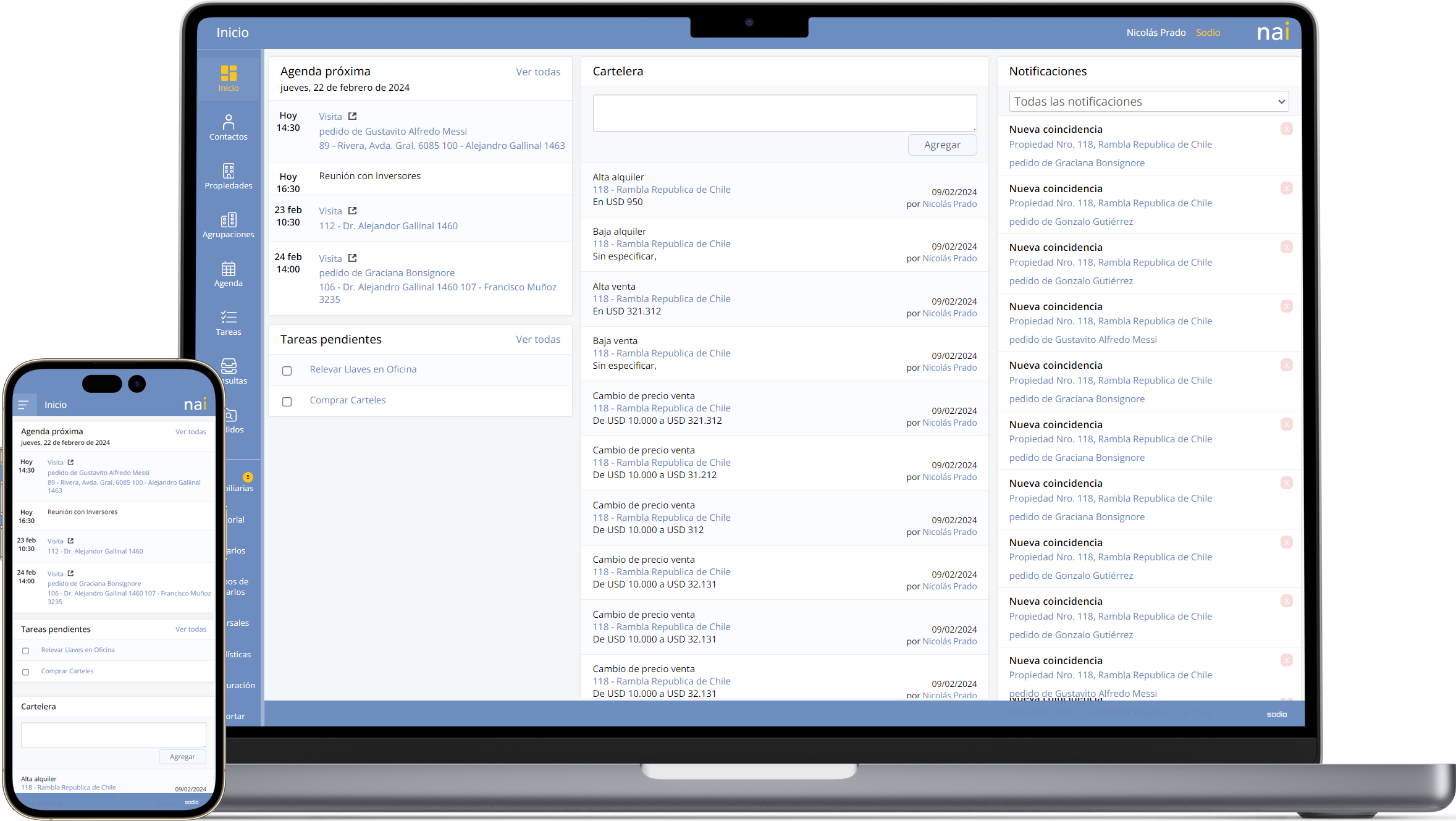Open pedido de Gustavito Alfredo Messi link

click(392, 131)
